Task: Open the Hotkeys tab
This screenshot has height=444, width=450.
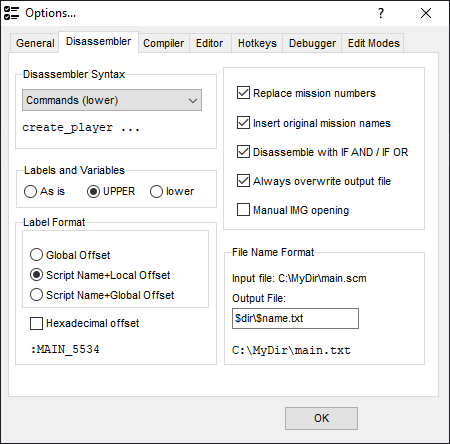Action: 257,43
